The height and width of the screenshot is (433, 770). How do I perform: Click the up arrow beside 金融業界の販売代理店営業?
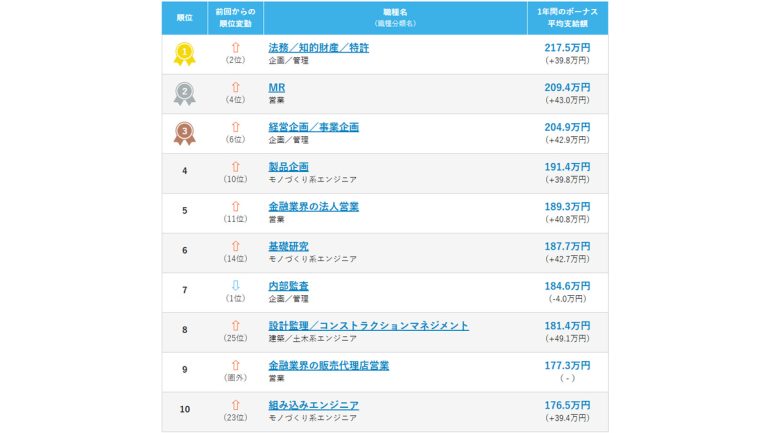pos(236,365)
